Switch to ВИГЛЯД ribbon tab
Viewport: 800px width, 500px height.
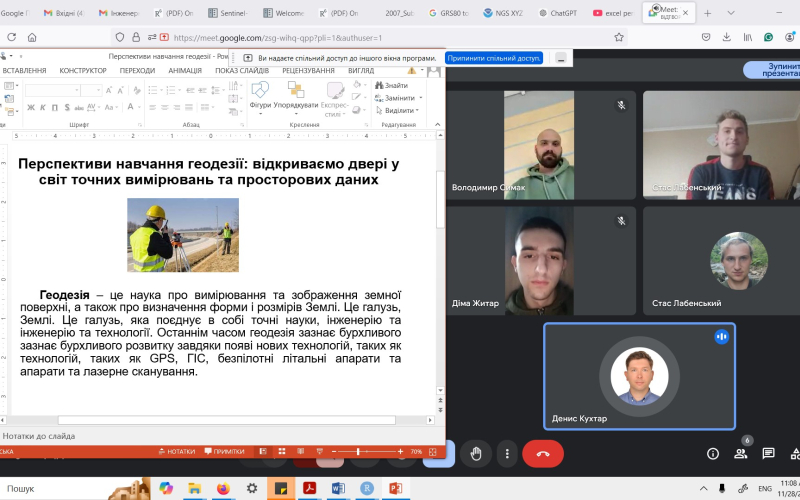pos(361,70)
